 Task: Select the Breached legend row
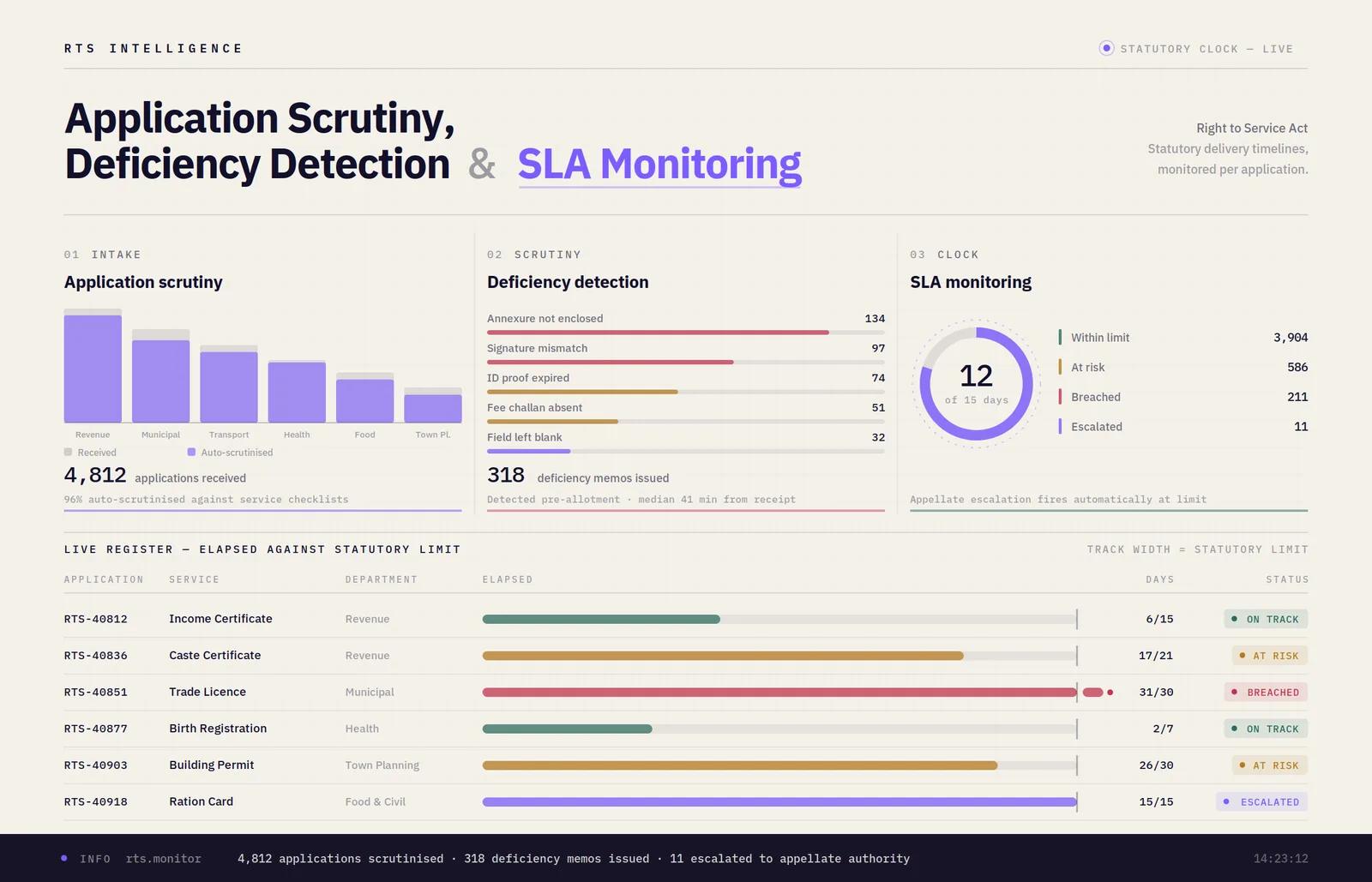click(x=1183, y=397)
